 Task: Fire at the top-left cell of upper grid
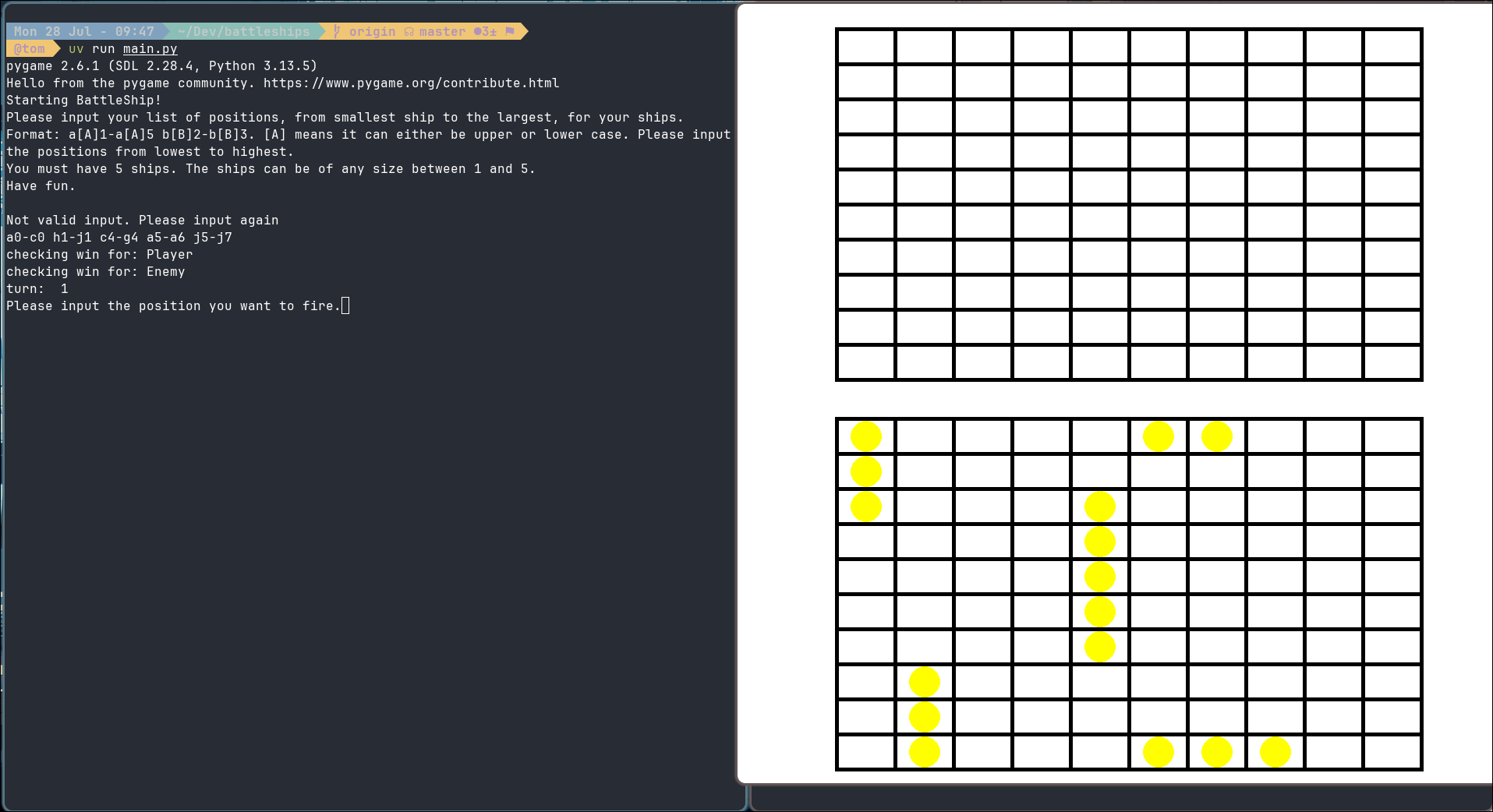click(x=865, y=47)
